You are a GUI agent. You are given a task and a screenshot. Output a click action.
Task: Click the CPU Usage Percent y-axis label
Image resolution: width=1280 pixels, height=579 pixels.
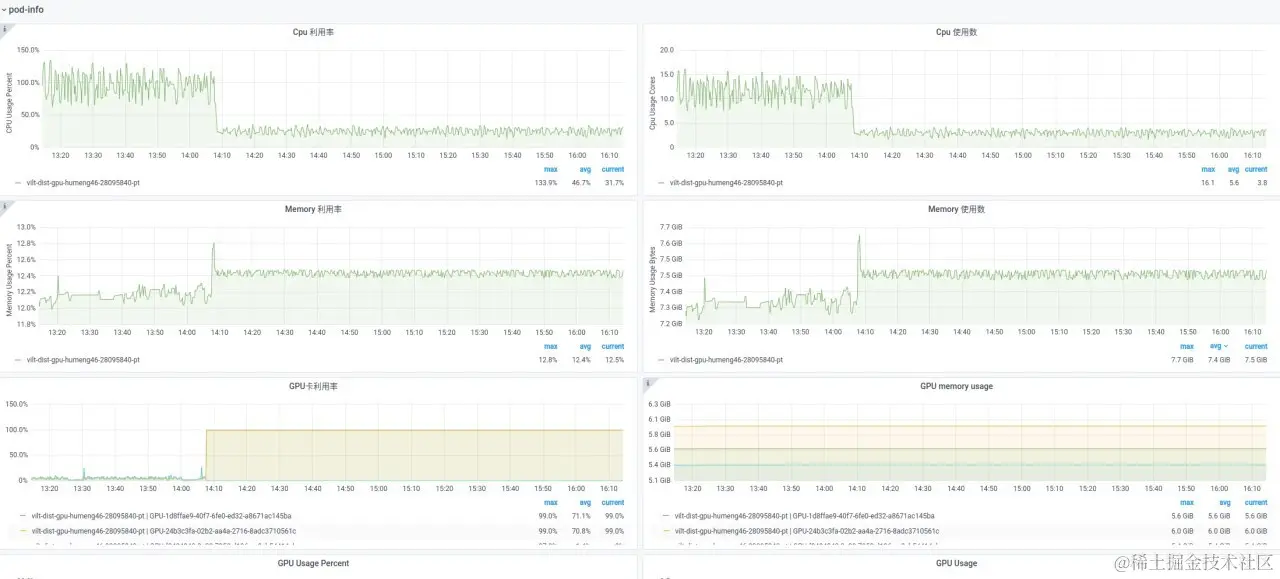9,102
